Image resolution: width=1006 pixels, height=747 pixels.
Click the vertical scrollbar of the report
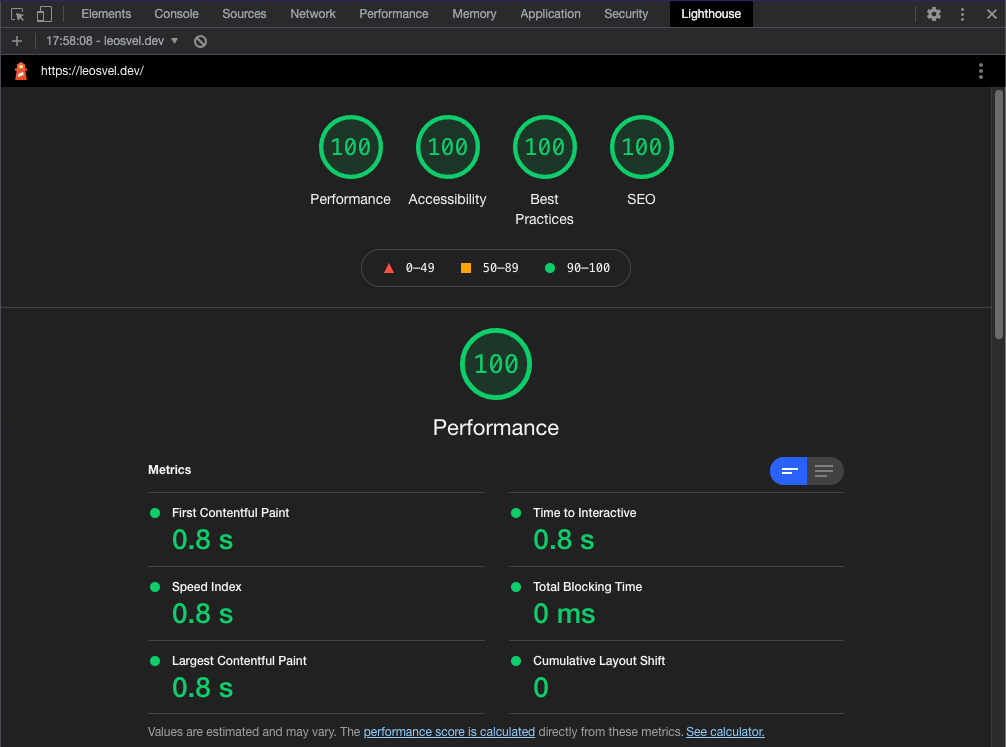click(x=998, y=215)
